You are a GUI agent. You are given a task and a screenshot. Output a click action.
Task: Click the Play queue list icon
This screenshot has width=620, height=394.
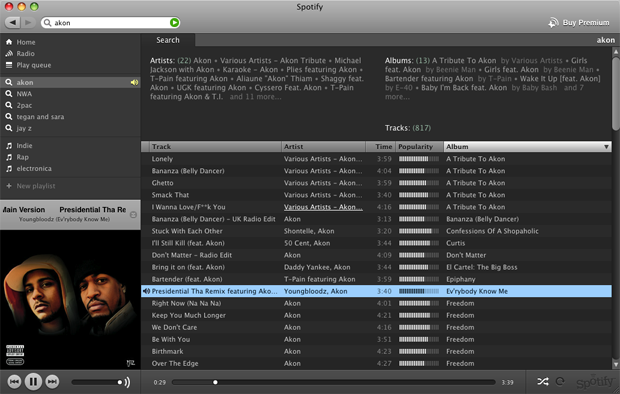(x=9, y=65)
